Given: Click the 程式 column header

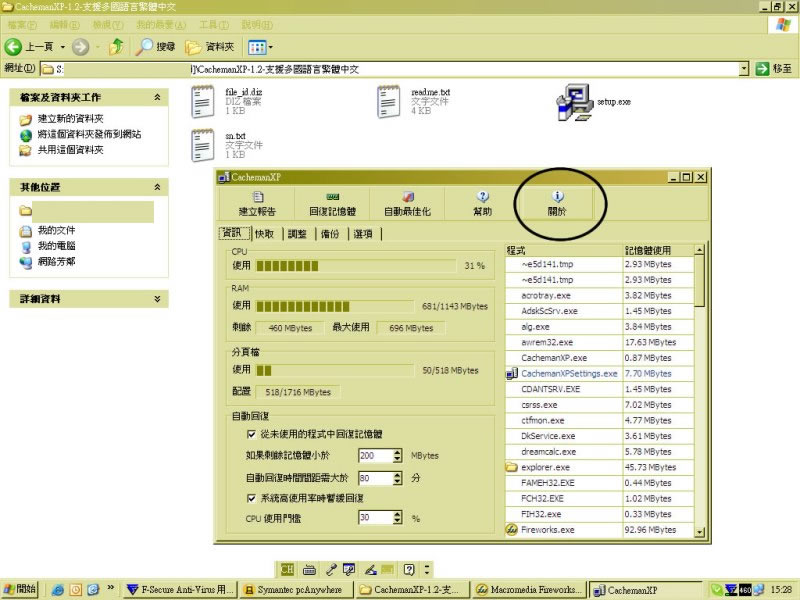Looking at the screenshot, I should 564,250.
